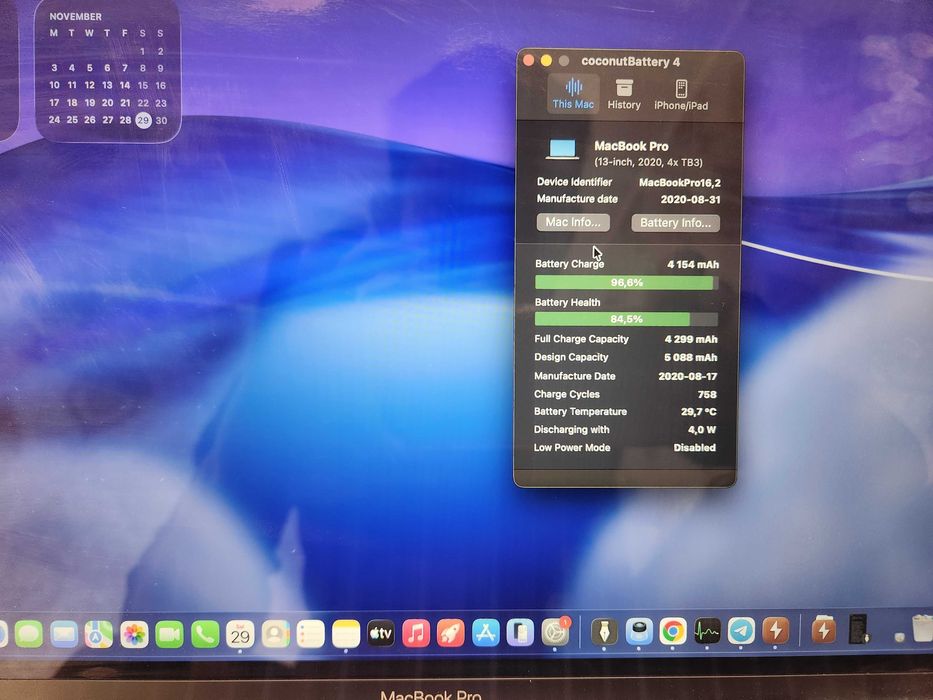Open FaceTime from the dock
This screenshot has width=933, height=700.
coord(169,635)
